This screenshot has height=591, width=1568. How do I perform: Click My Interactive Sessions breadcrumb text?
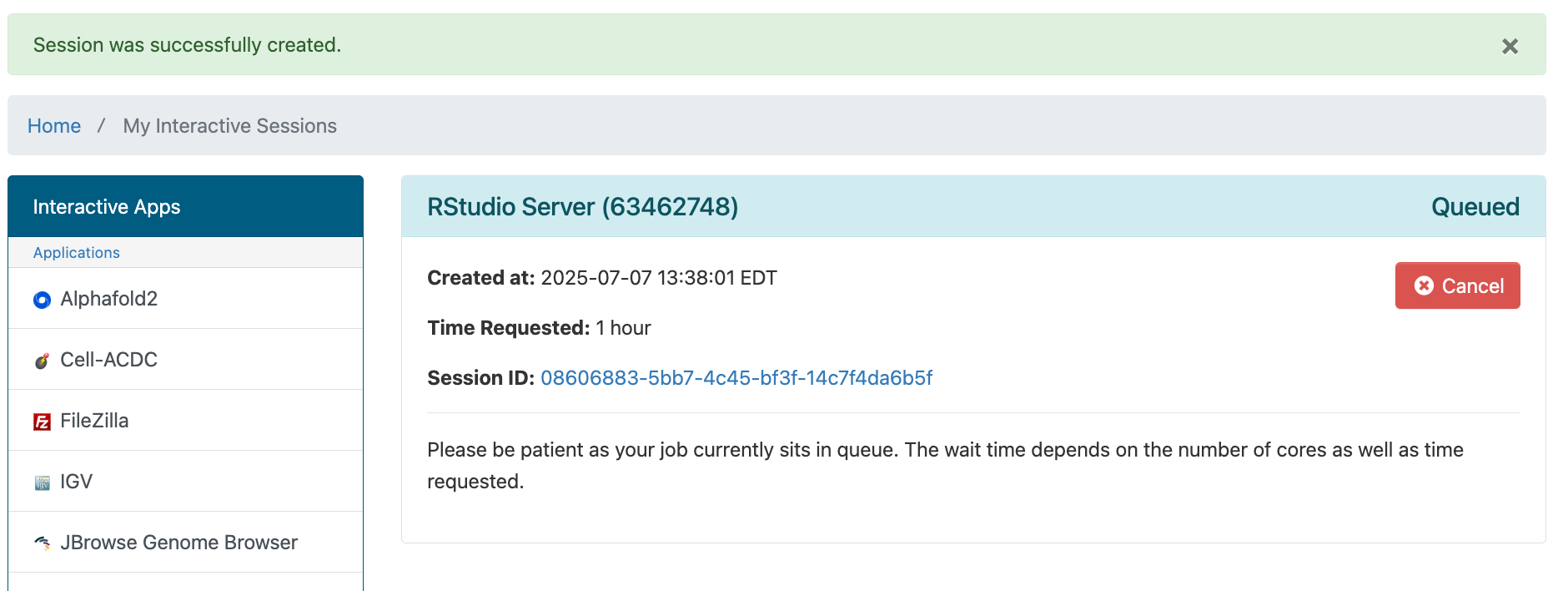[229, 126]
